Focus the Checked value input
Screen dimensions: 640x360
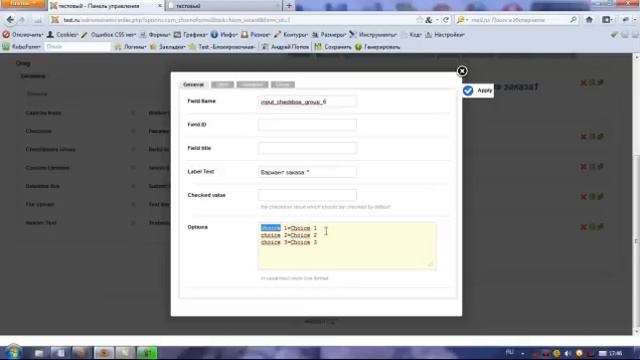pos(307,195)
